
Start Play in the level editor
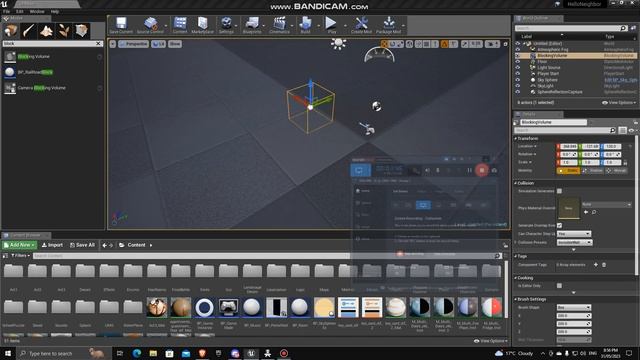point(331,25)
